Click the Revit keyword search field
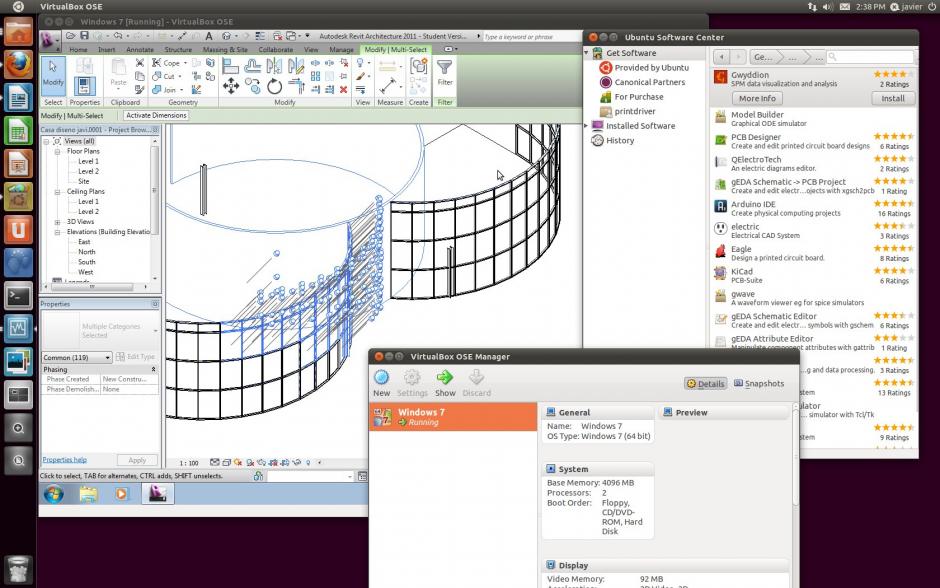This screenshot has height=588, width=940. [x=531, y=37]
